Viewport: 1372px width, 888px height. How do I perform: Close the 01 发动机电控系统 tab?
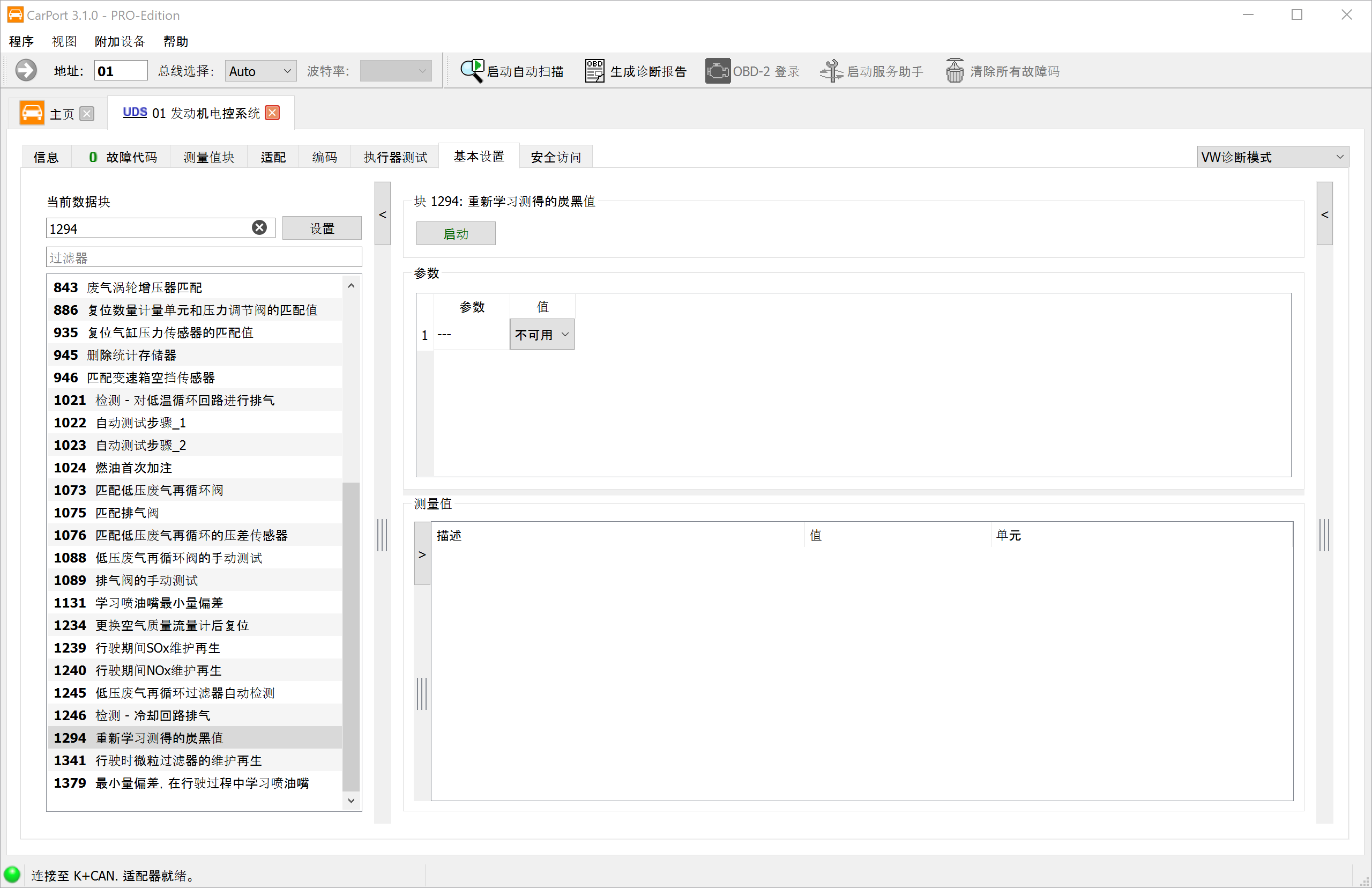tap(273, 113)
